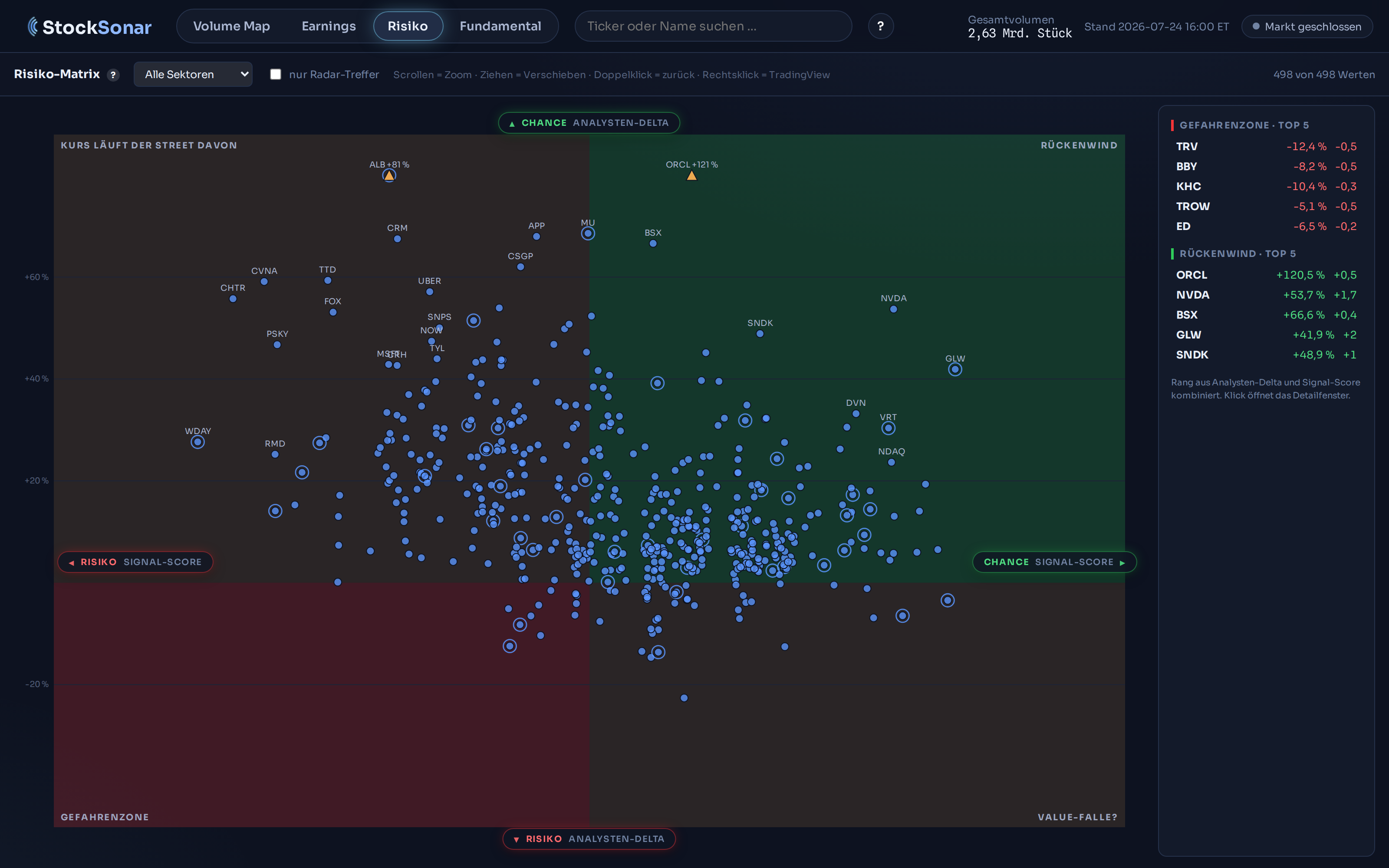Select the APP data point
The image size is (1389, 868).
tap(536, 237)
